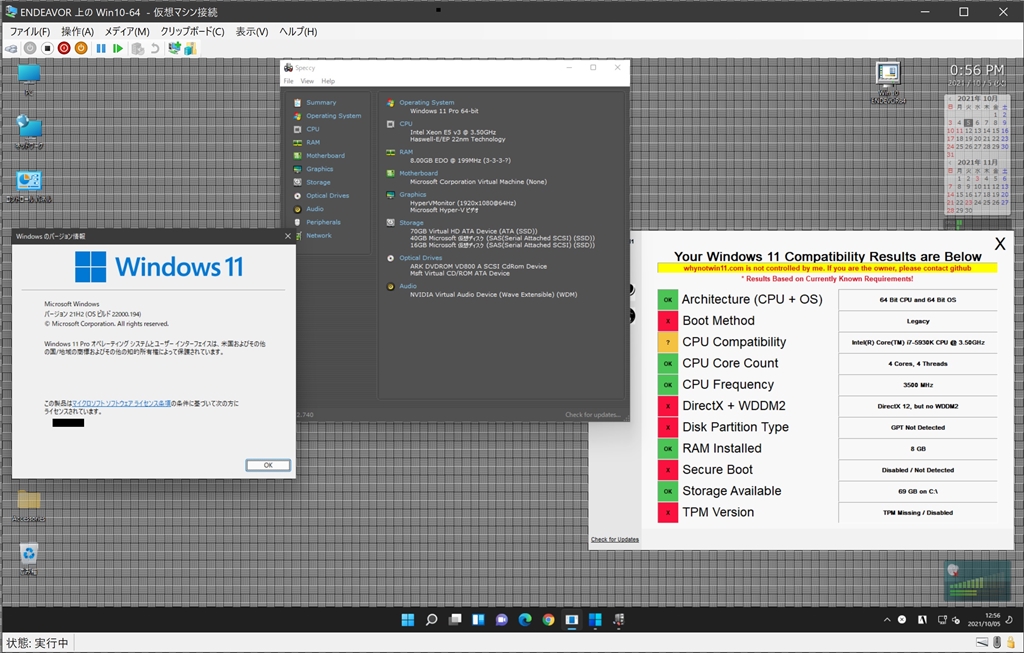Viewport: 1024px width, 653px height.
Task: Select Audio in Speccy sidebar
Action: pyautogui.click(x=315, y=209)
